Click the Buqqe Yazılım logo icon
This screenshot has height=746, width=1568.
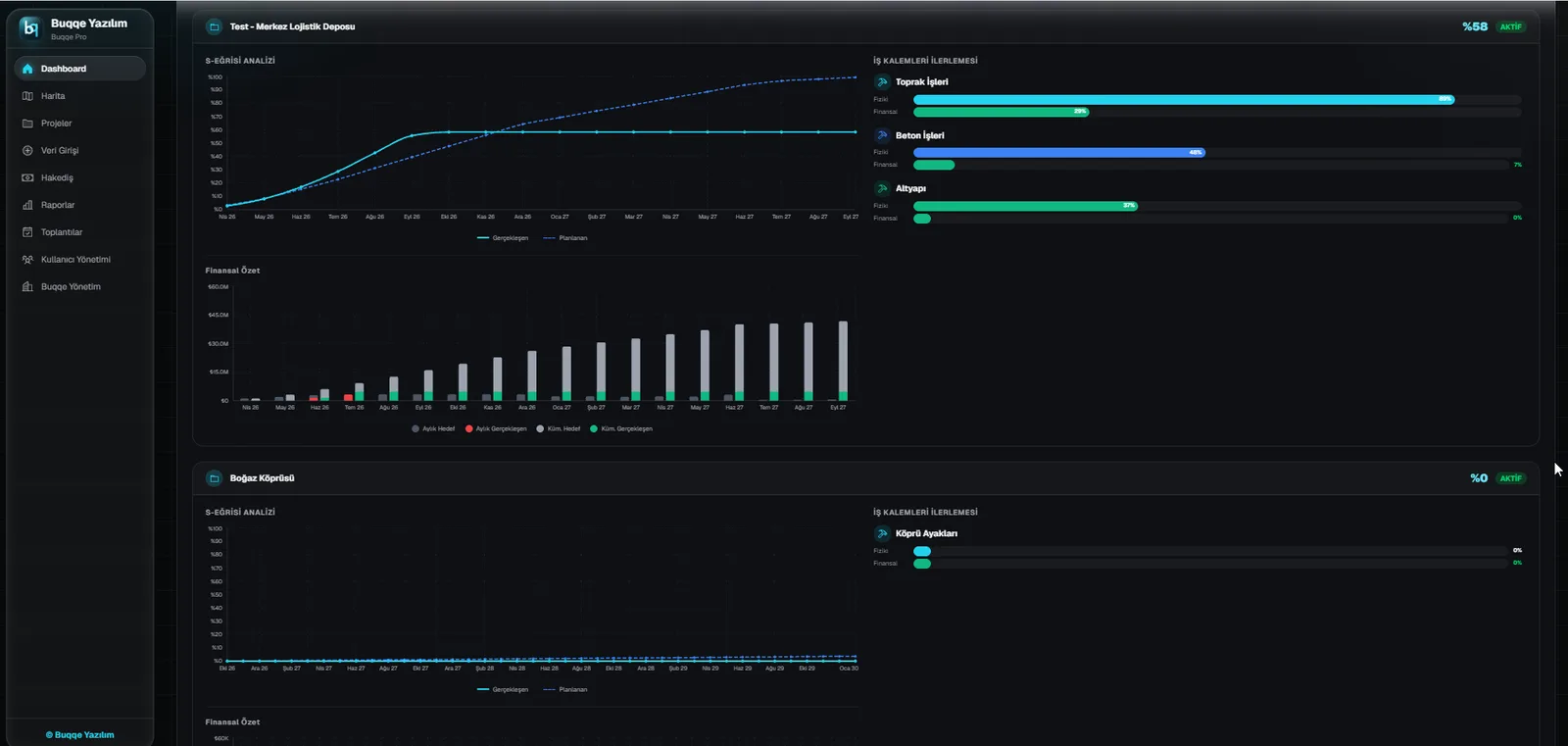point(30,28)
